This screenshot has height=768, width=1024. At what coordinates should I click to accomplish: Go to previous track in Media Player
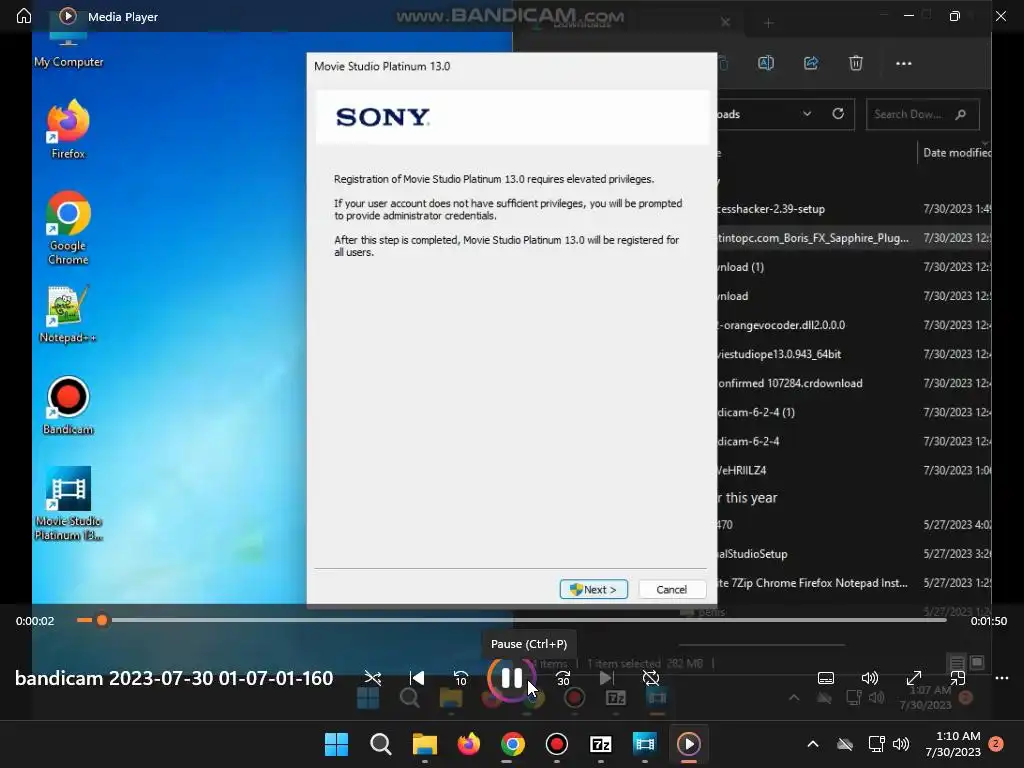(417, 678)
